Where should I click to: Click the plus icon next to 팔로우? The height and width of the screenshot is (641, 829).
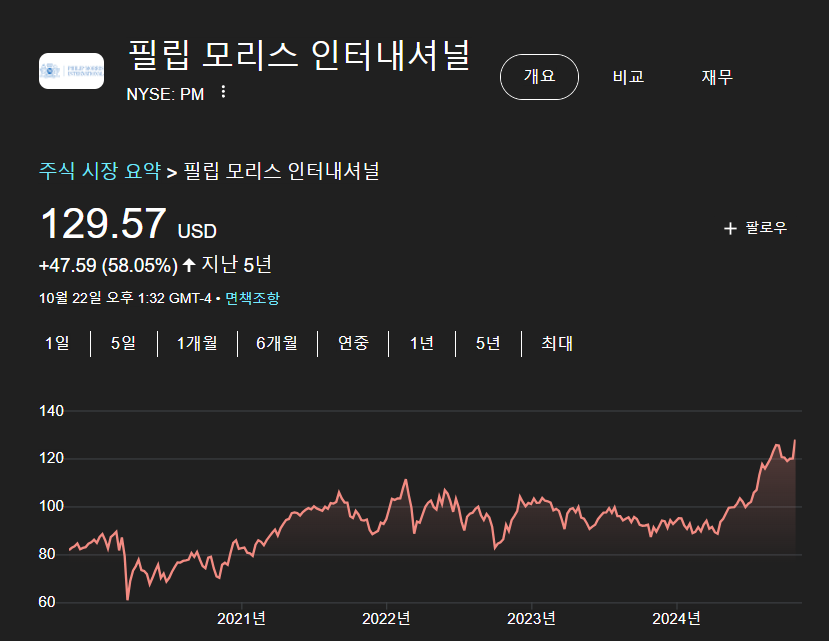pyautogui.click(x=730, y=228)
